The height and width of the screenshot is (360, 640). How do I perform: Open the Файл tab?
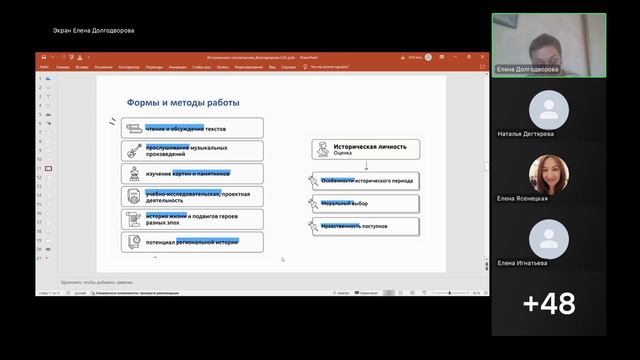point(44,67)
